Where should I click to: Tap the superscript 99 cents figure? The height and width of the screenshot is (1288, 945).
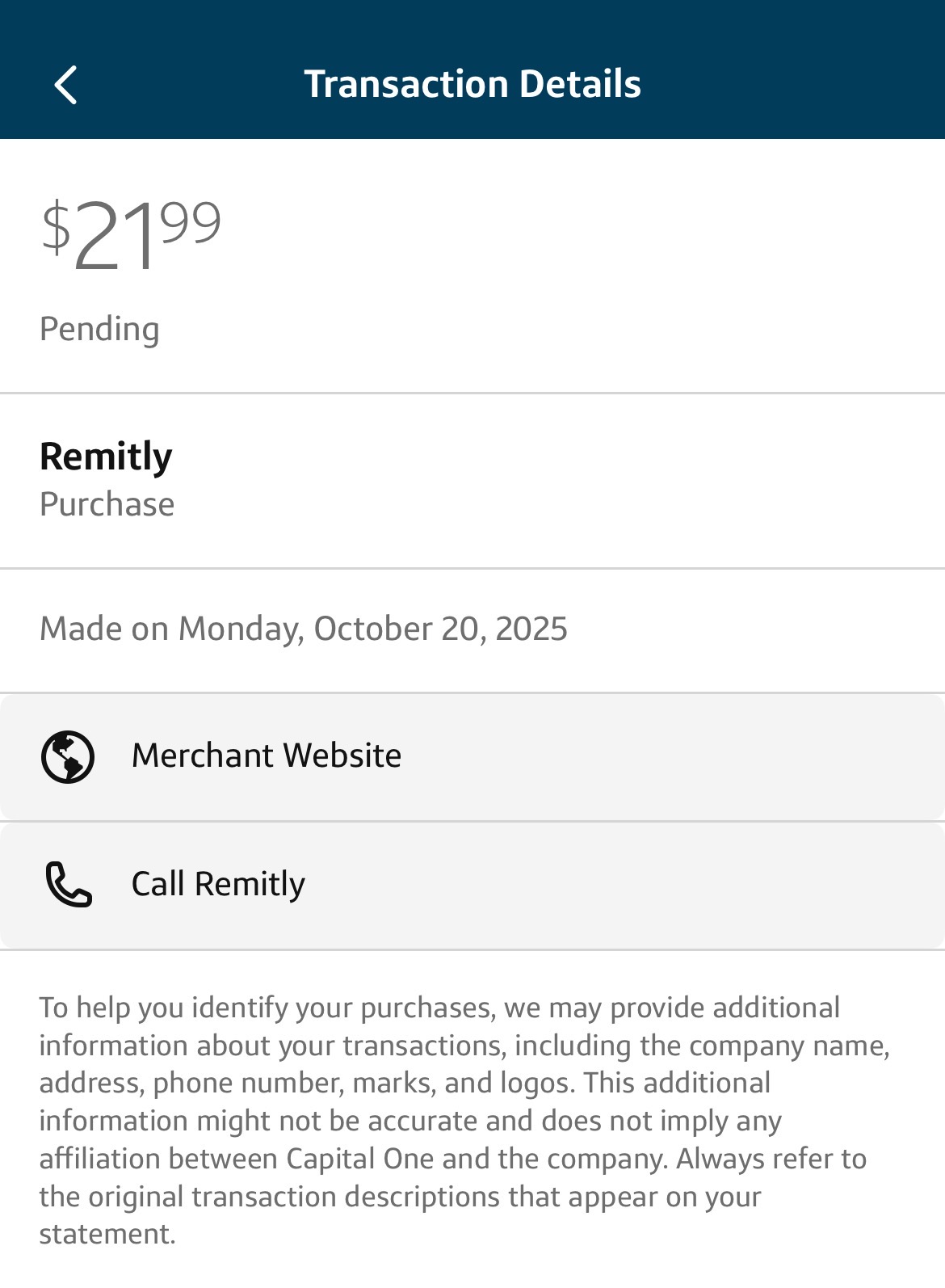[x=191, y=222]
